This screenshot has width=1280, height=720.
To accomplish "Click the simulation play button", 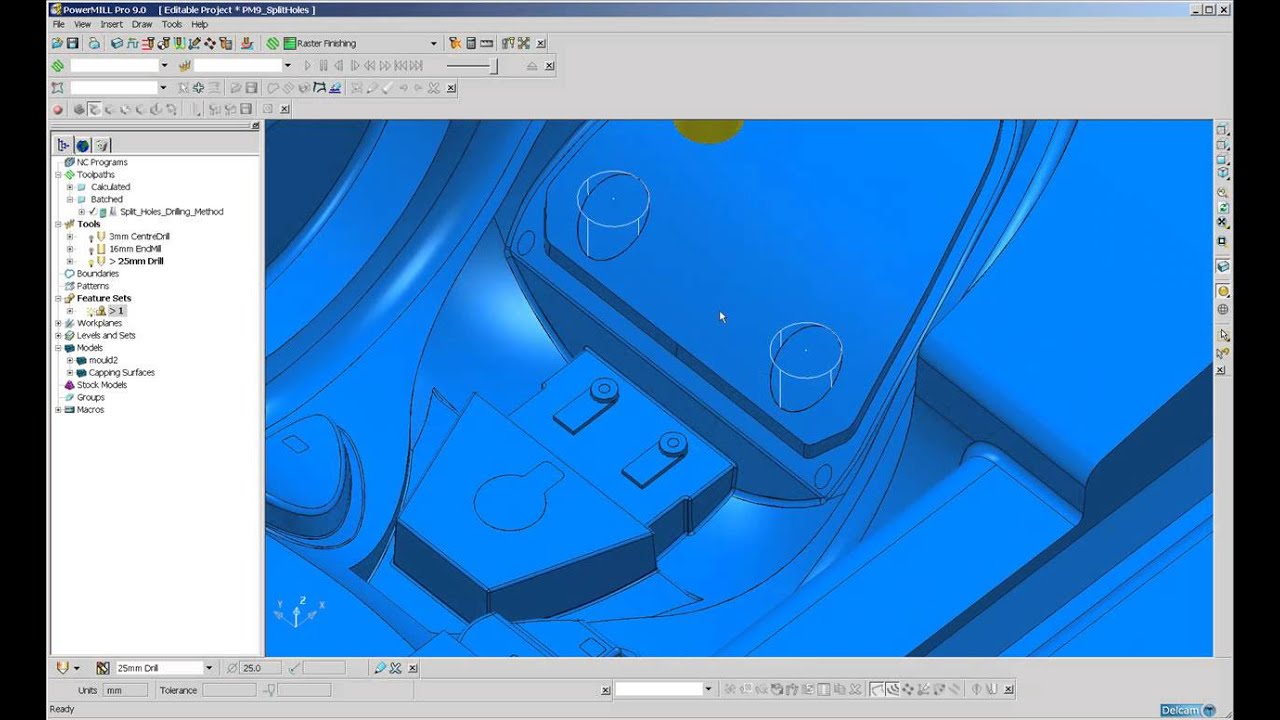I will pyautogui.click(x=308, y=66).
